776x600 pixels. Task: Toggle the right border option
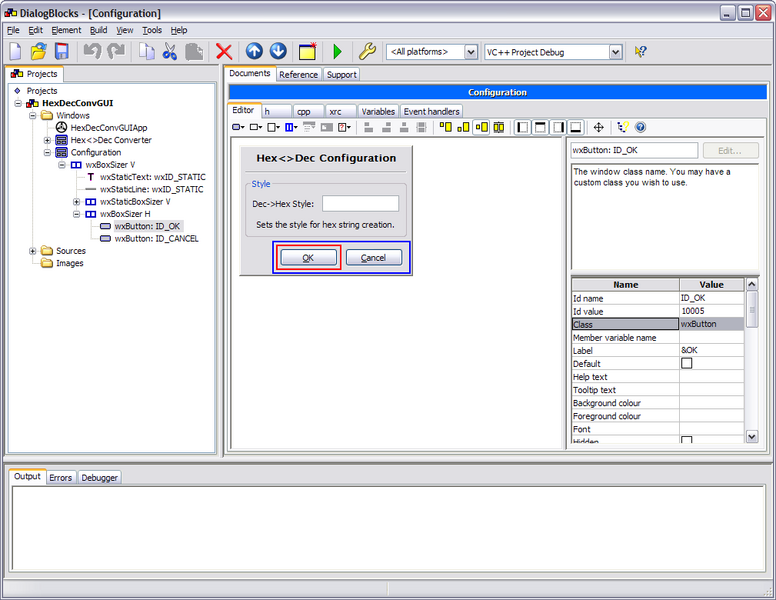558,127
